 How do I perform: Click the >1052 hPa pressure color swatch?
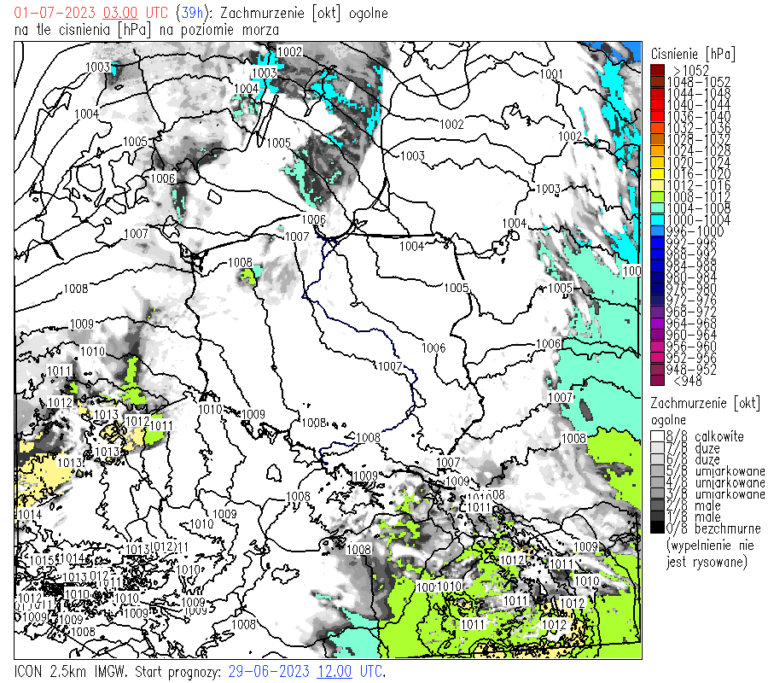coord(656,70)
